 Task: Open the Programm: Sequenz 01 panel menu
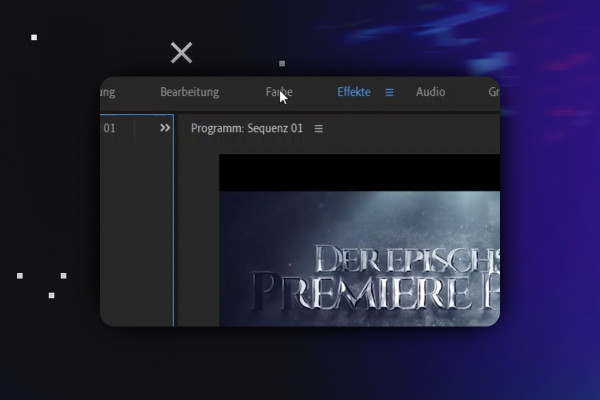318,129
